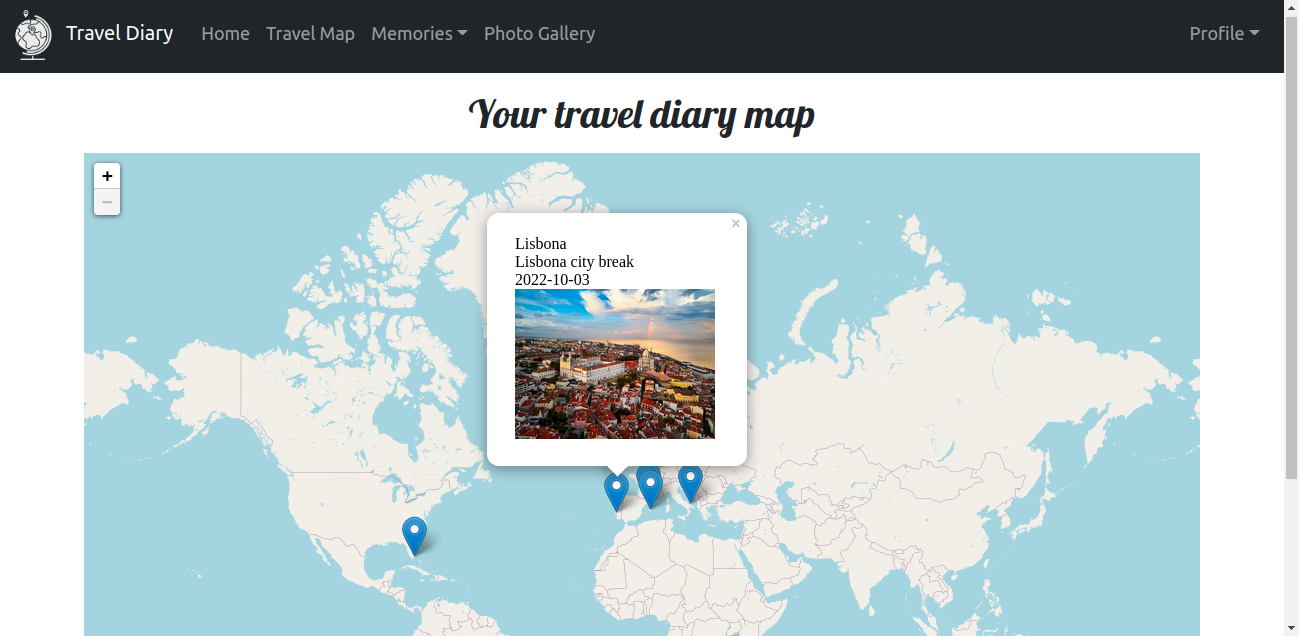Viewport: 1299px width, 636px height.
Task: Click the Travel Diary brand link
Action: click(x=119, y=32)
